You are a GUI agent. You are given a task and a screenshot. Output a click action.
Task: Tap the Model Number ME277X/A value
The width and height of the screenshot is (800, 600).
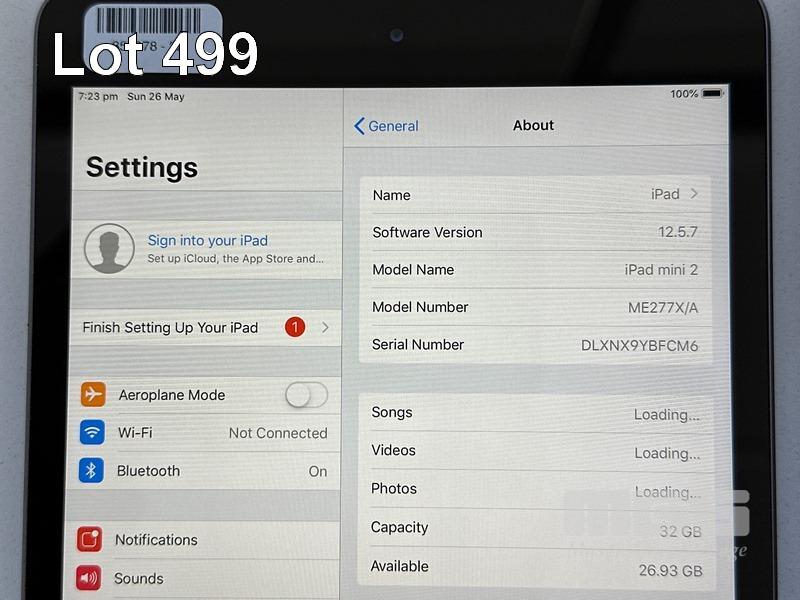coord(663,308)
